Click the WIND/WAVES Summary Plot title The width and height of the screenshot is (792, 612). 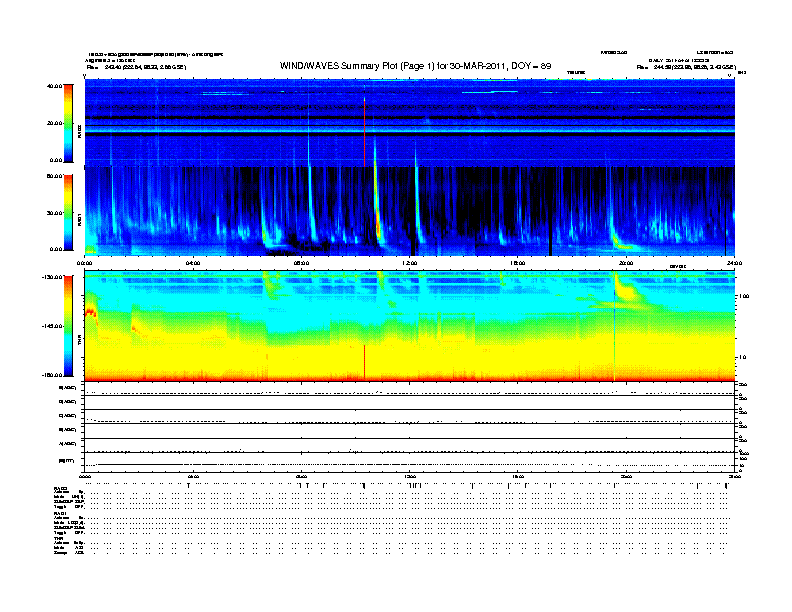pos(415,66)
